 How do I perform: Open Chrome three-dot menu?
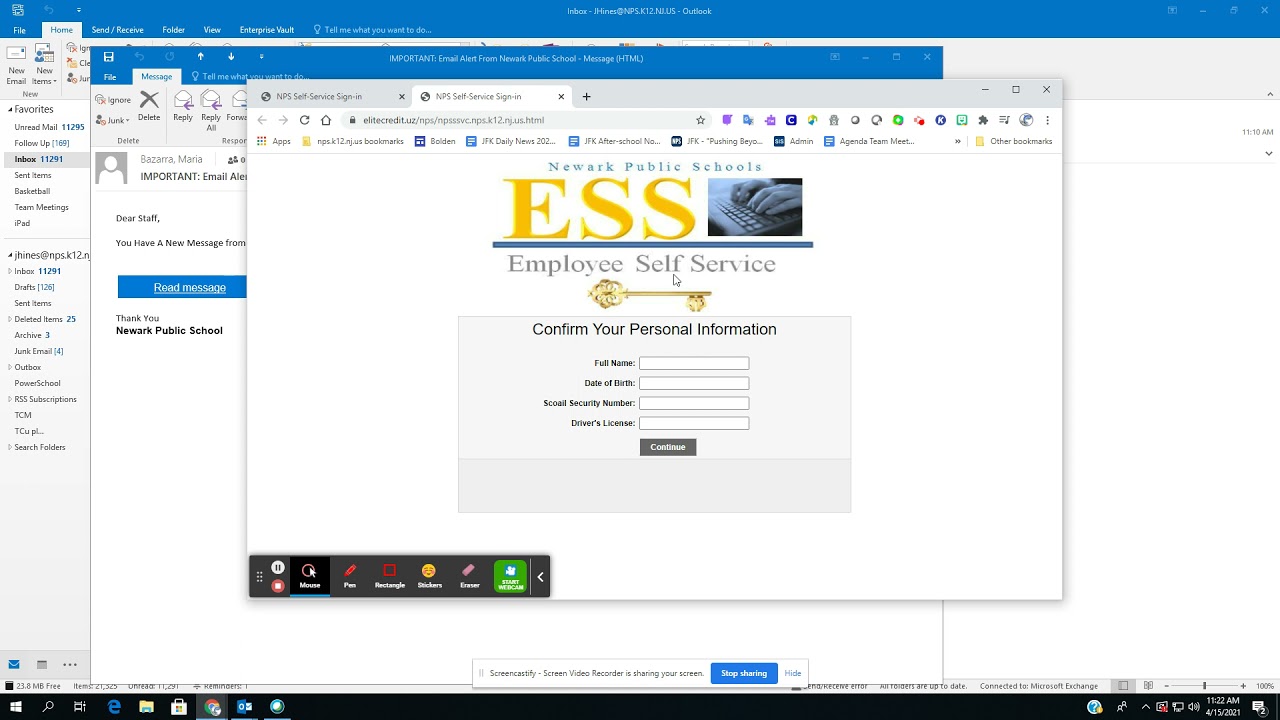point(1047,120)
